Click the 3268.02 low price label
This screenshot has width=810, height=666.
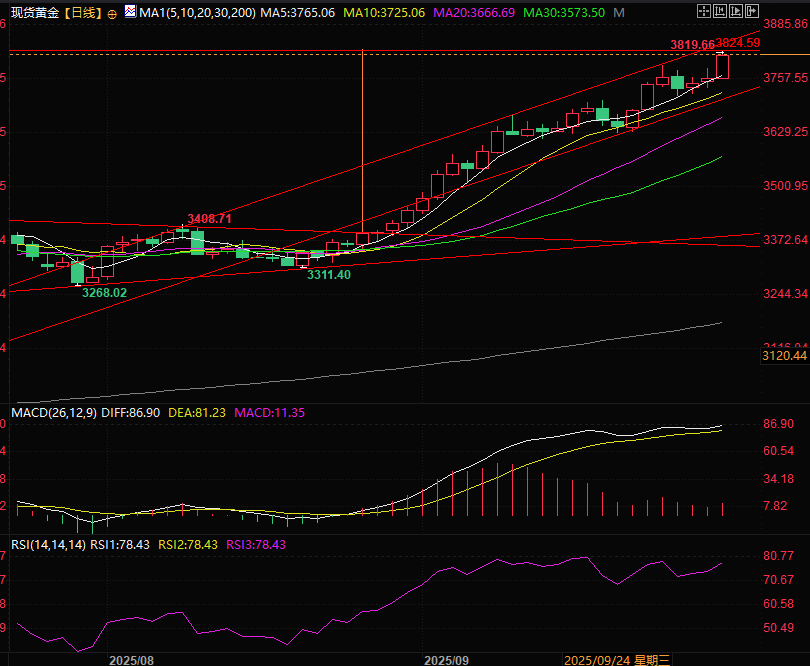[x=104, y=293]
